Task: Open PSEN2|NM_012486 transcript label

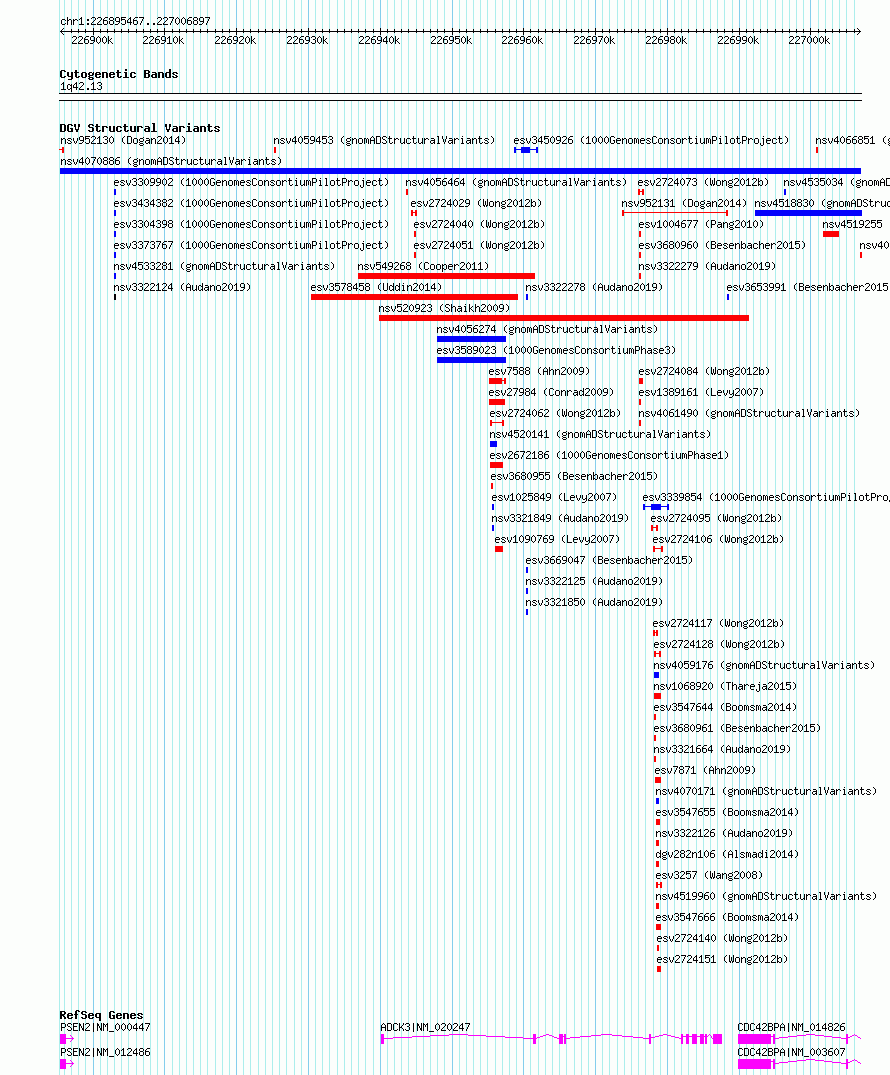Action: click(105, 1052)
